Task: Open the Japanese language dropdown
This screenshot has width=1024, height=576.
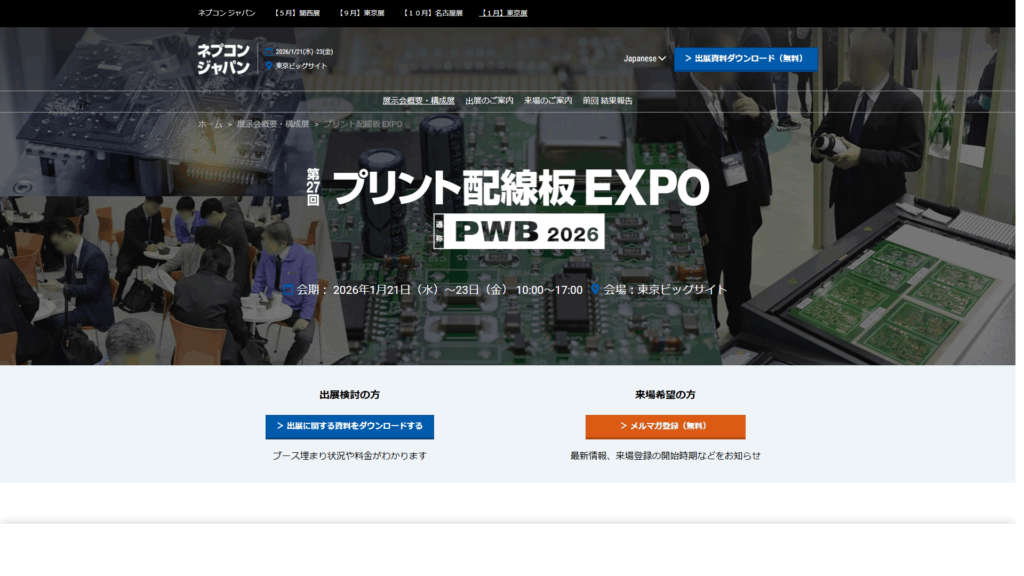Action: (x=645, y=59)
